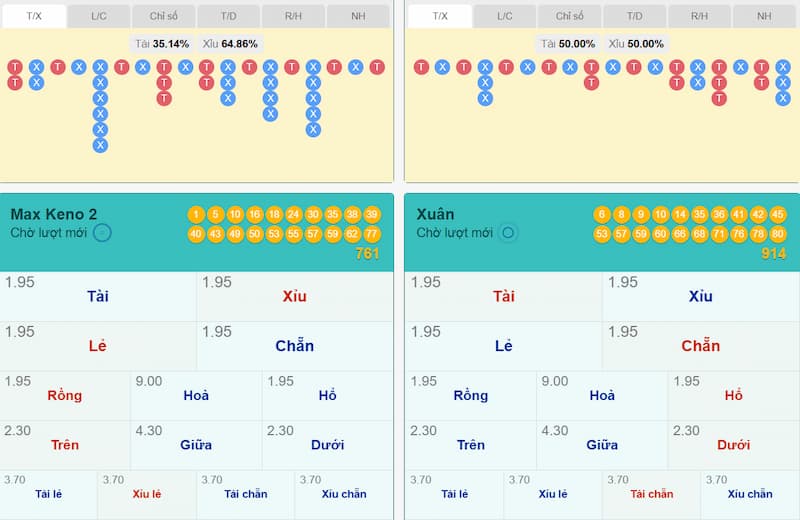The image size is (800, 520).
Task: Click the countdown circle icon in Max Keno 2
Action: click(x=102, y=233)
